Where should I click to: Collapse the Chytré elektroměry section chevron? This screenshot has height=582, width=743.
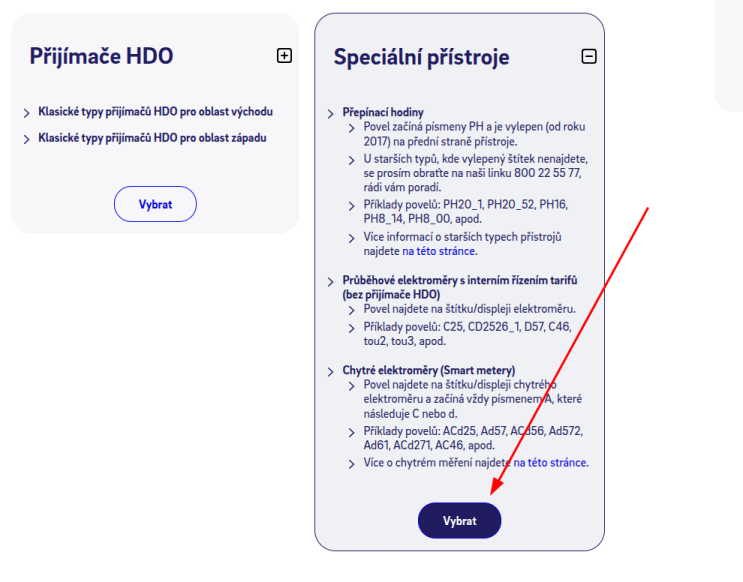[331, 372]
